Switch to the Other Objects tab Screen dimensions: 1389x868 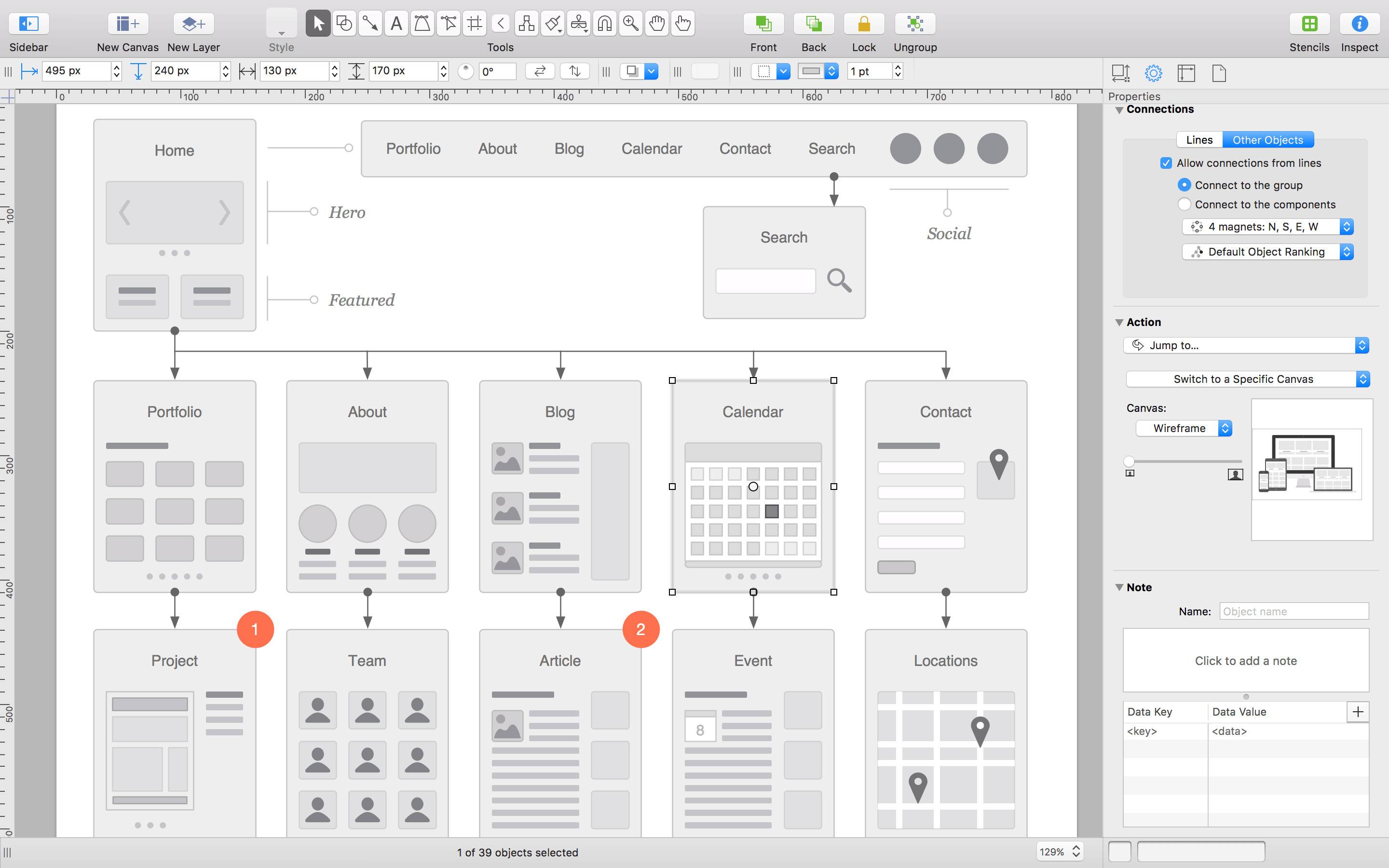[x=1267, y=140]
